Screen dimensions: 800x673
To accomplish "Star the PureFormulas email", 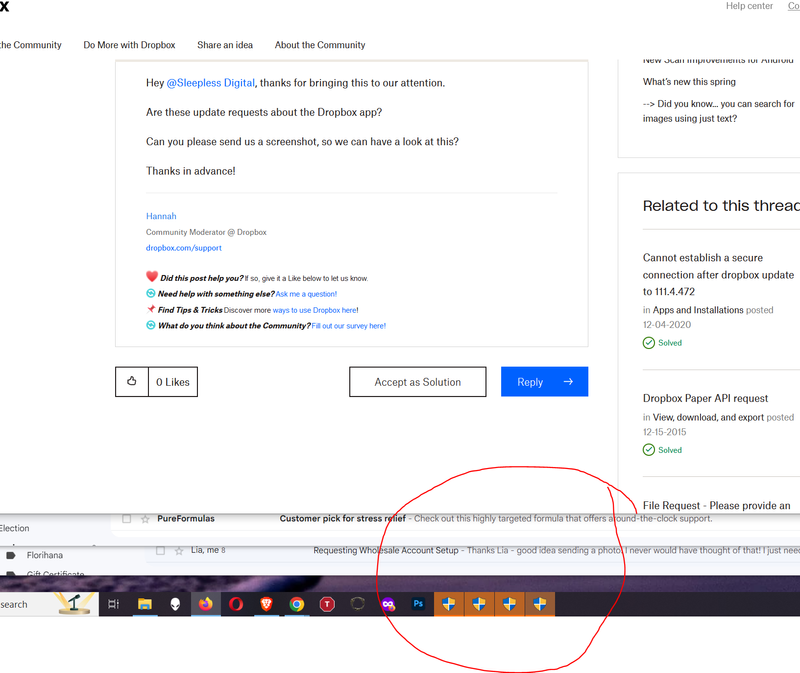I will point(145,519).
